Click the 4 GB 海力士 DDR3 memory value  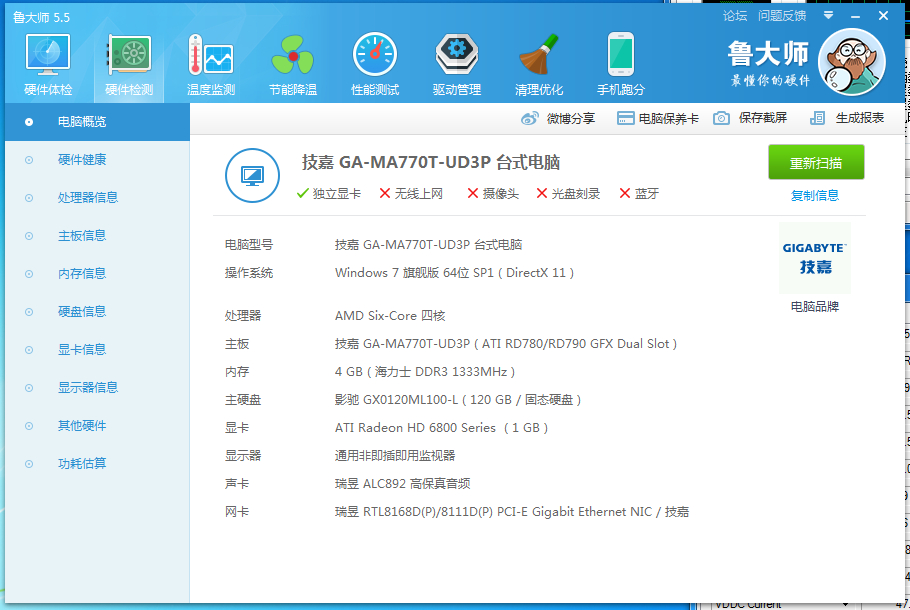tap(425, 371)
